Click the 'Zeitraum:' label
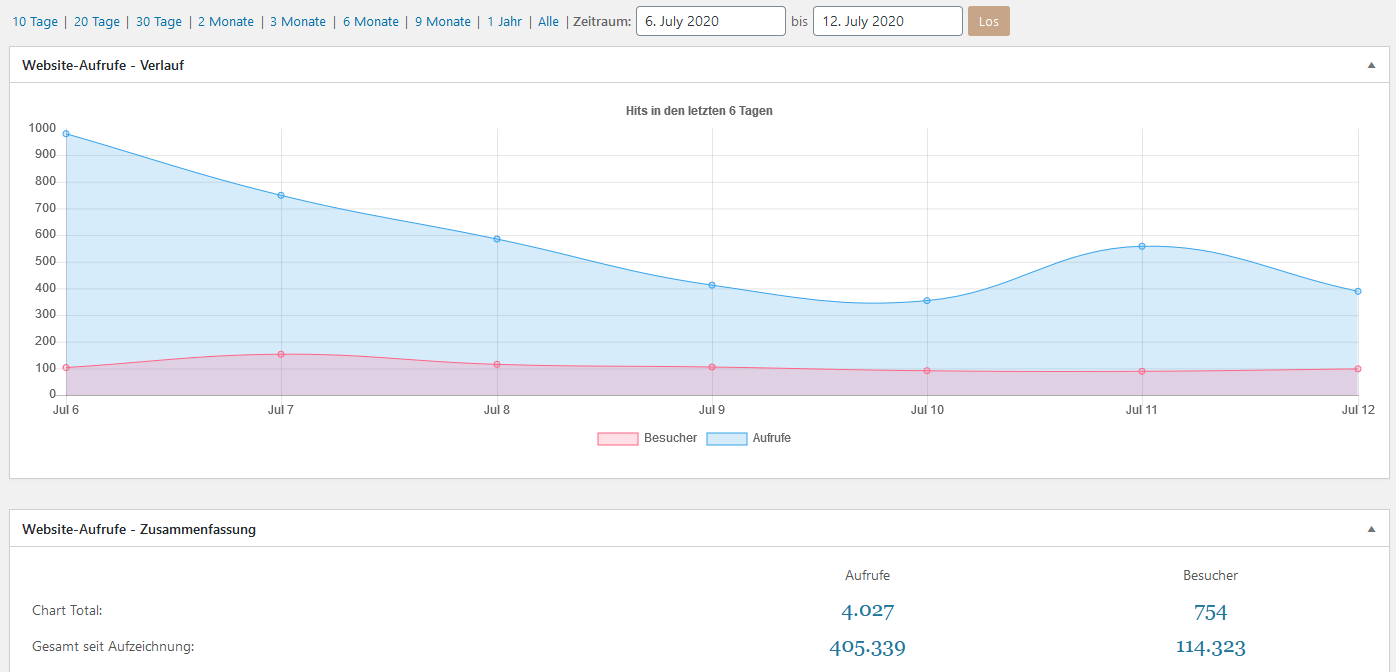The height and width of the screenshot is (672, 1396). tap(602, 21)
